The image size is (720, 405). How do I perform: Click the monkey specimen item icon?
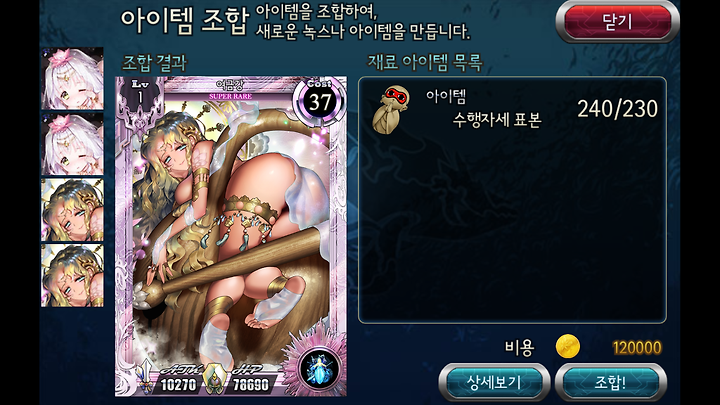click(391, 110)
